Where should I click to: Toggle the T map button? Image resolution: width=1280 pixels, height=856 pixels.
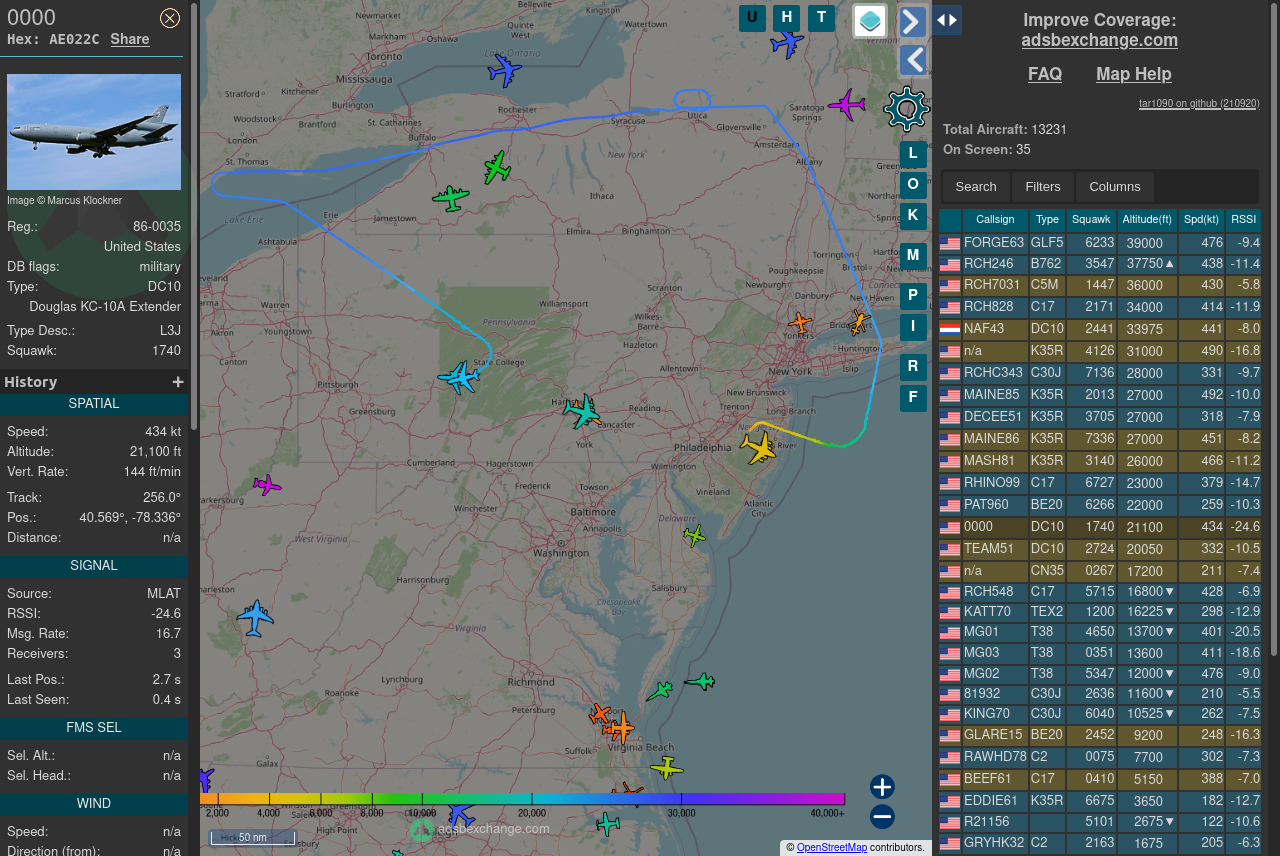(821, 18)
